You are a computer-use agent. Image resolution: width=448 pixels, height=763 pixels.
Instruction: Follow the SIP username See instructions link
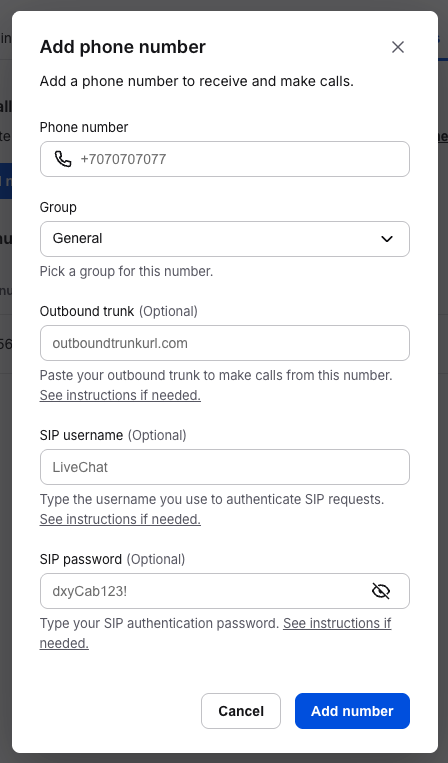(120, 519)
